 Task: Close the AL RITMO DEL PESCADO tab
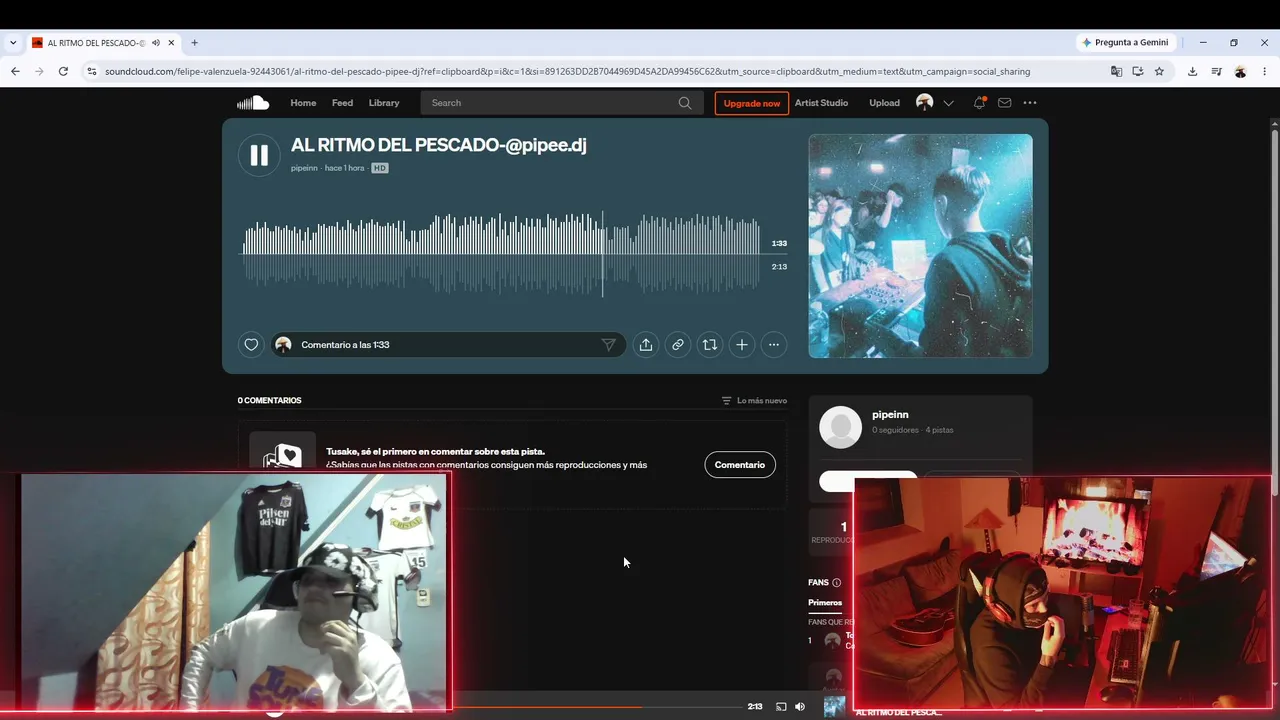click(171, 43)
